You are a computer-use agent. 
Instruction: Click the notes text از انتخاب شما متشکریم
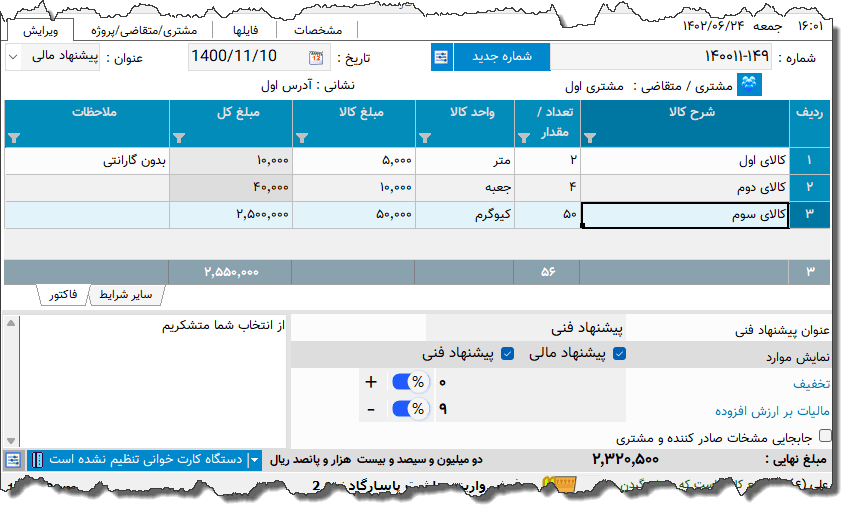coord(223,326)
